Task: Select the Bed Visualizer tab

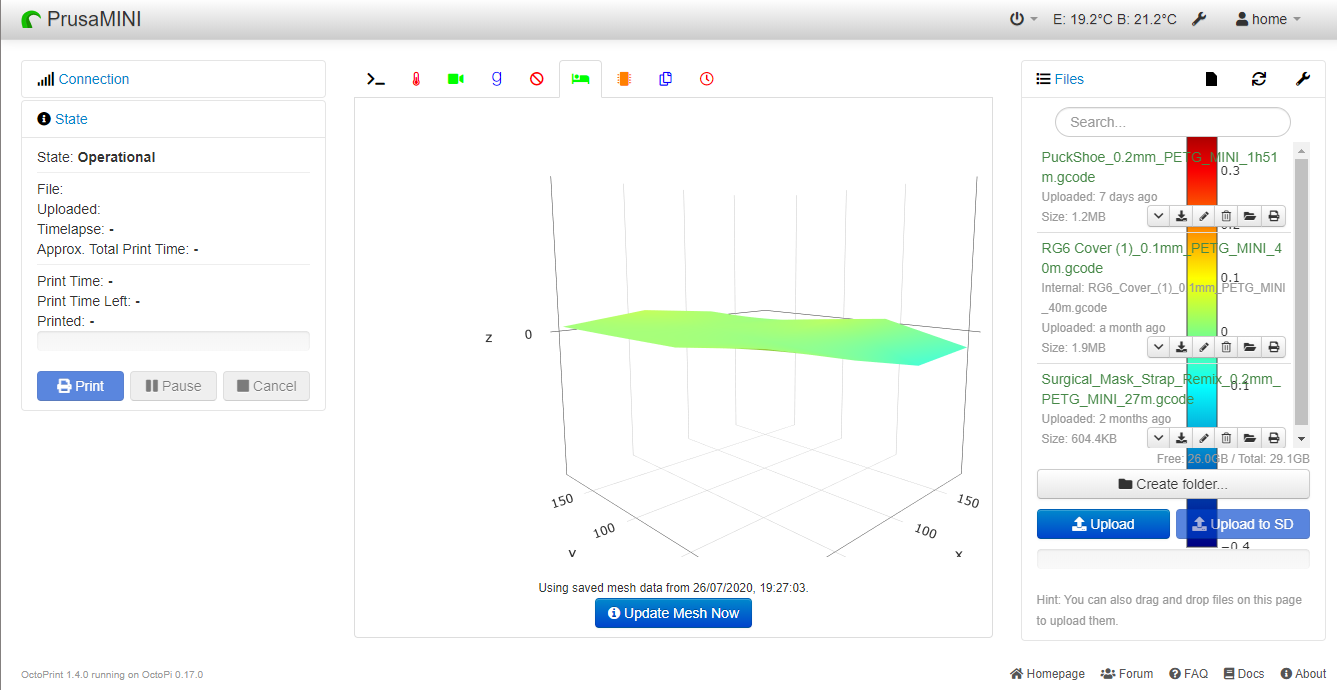Action: (x=580, y=79)
